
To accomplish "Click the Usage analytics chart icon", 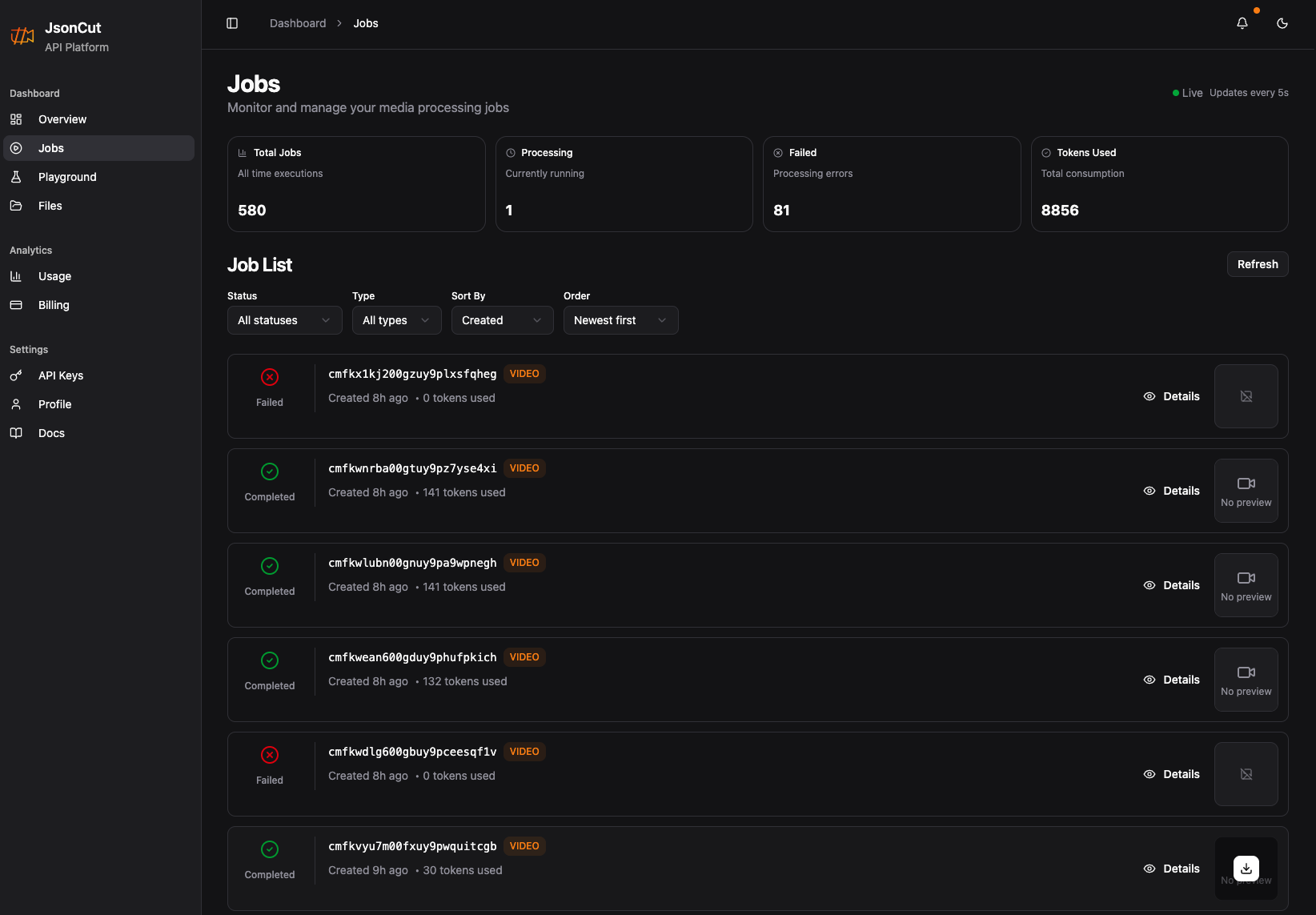I will coord(17,275).
